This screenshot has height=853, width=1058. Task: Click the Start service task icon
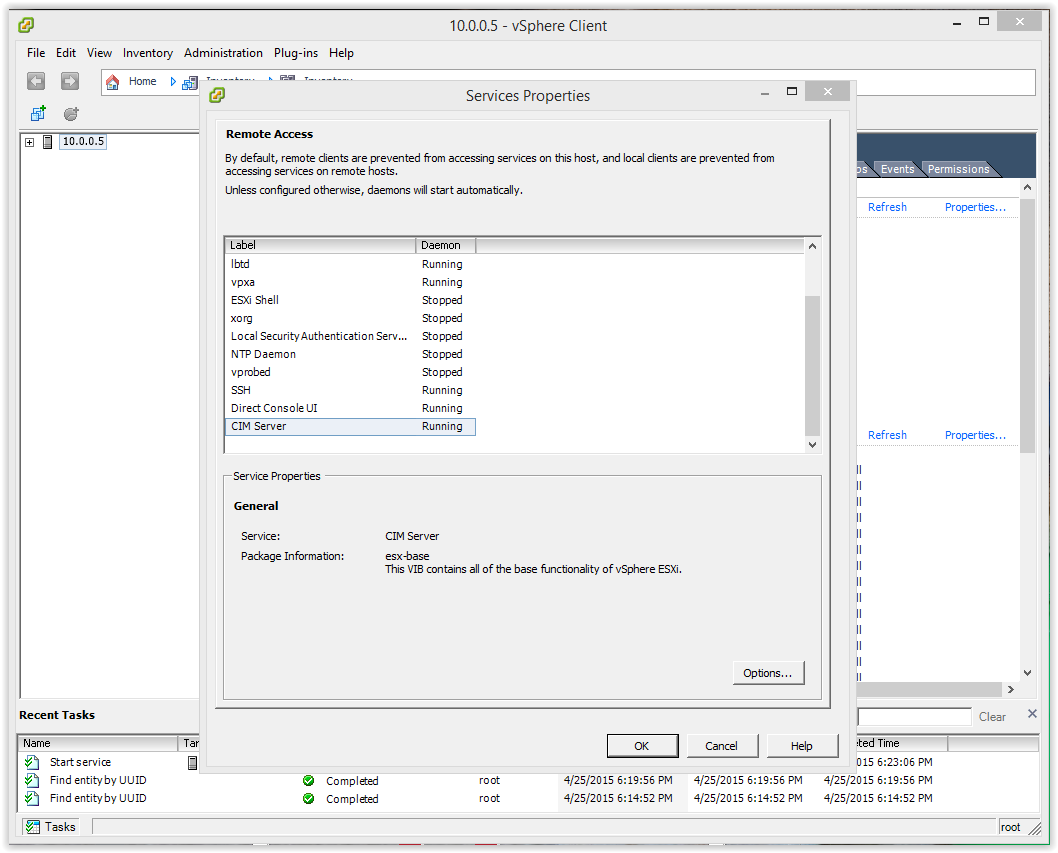[x=32, y=762]
